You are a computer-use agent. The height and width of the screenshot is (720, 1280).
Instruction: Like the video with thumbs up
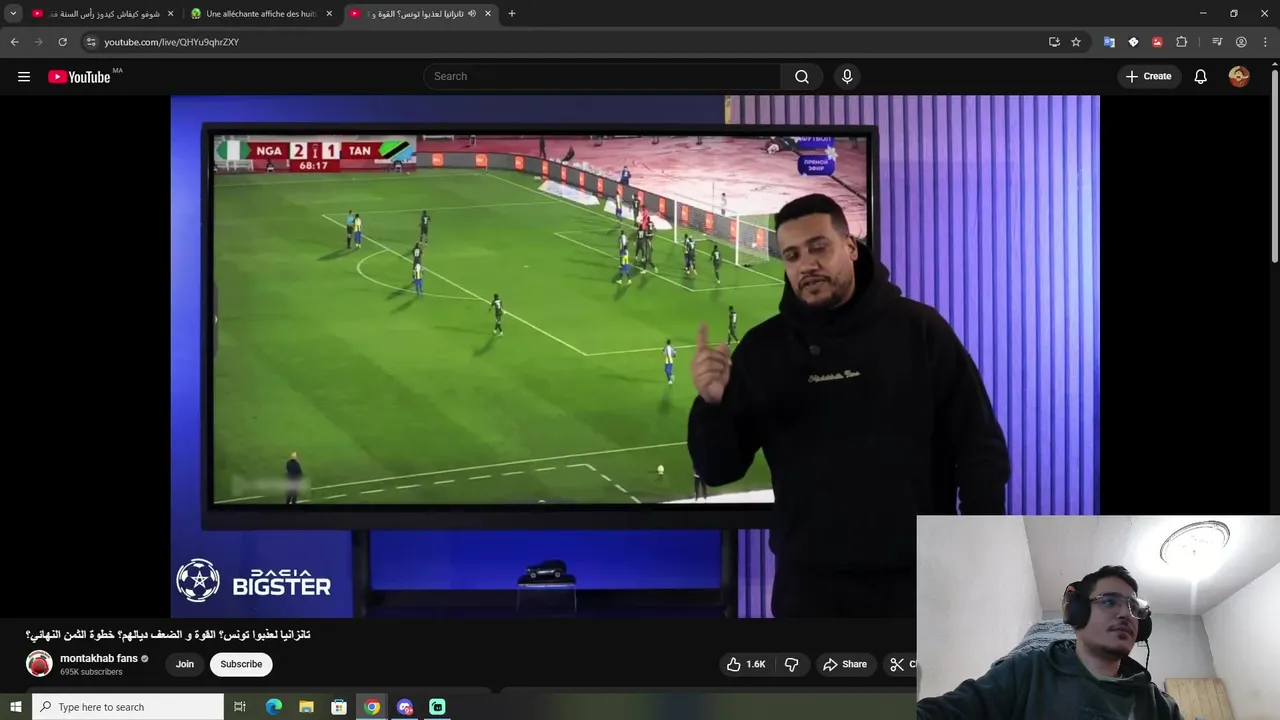746,664
